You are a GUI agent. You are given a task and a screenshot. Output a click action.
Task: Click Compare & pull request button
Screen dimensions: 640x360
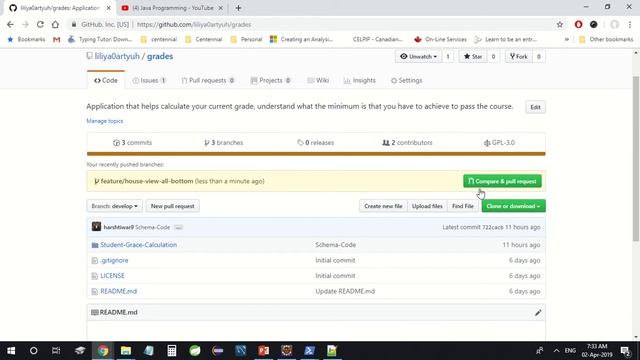point(502,181)
